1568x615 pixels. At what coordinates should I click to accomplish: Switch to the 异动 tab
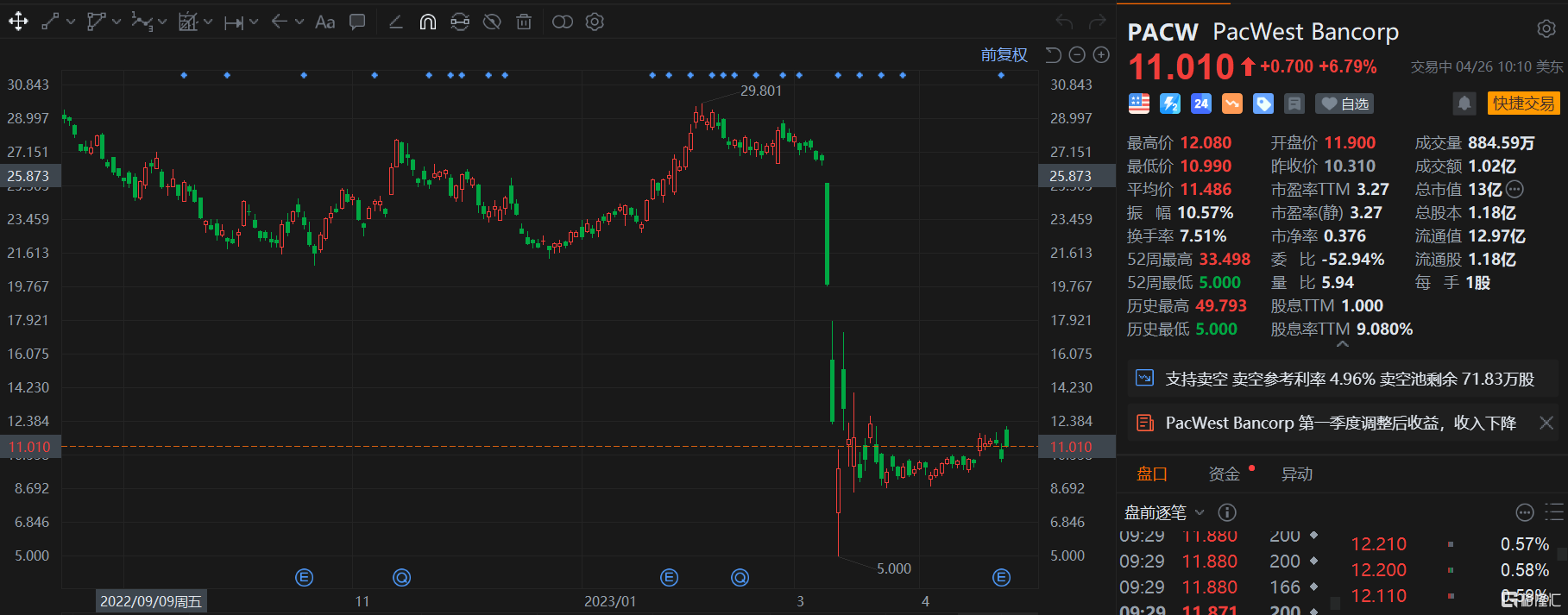(x=1296, y=474)
